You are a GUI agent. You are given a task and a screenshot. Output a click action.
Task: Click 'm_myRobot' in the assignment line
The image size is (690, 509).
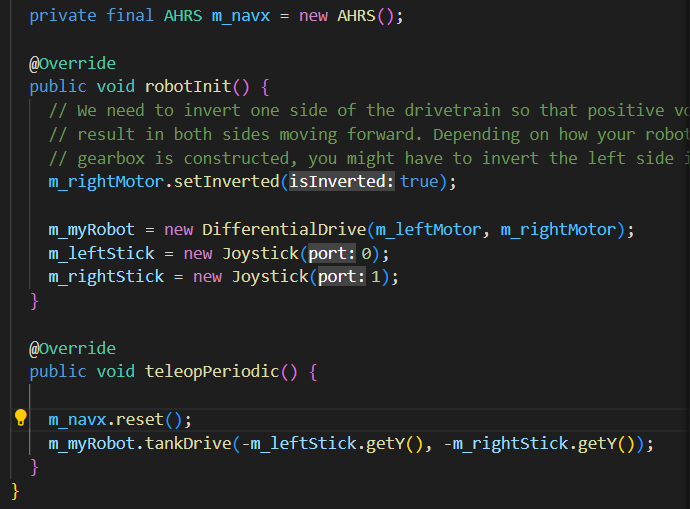tap(92, 230)
